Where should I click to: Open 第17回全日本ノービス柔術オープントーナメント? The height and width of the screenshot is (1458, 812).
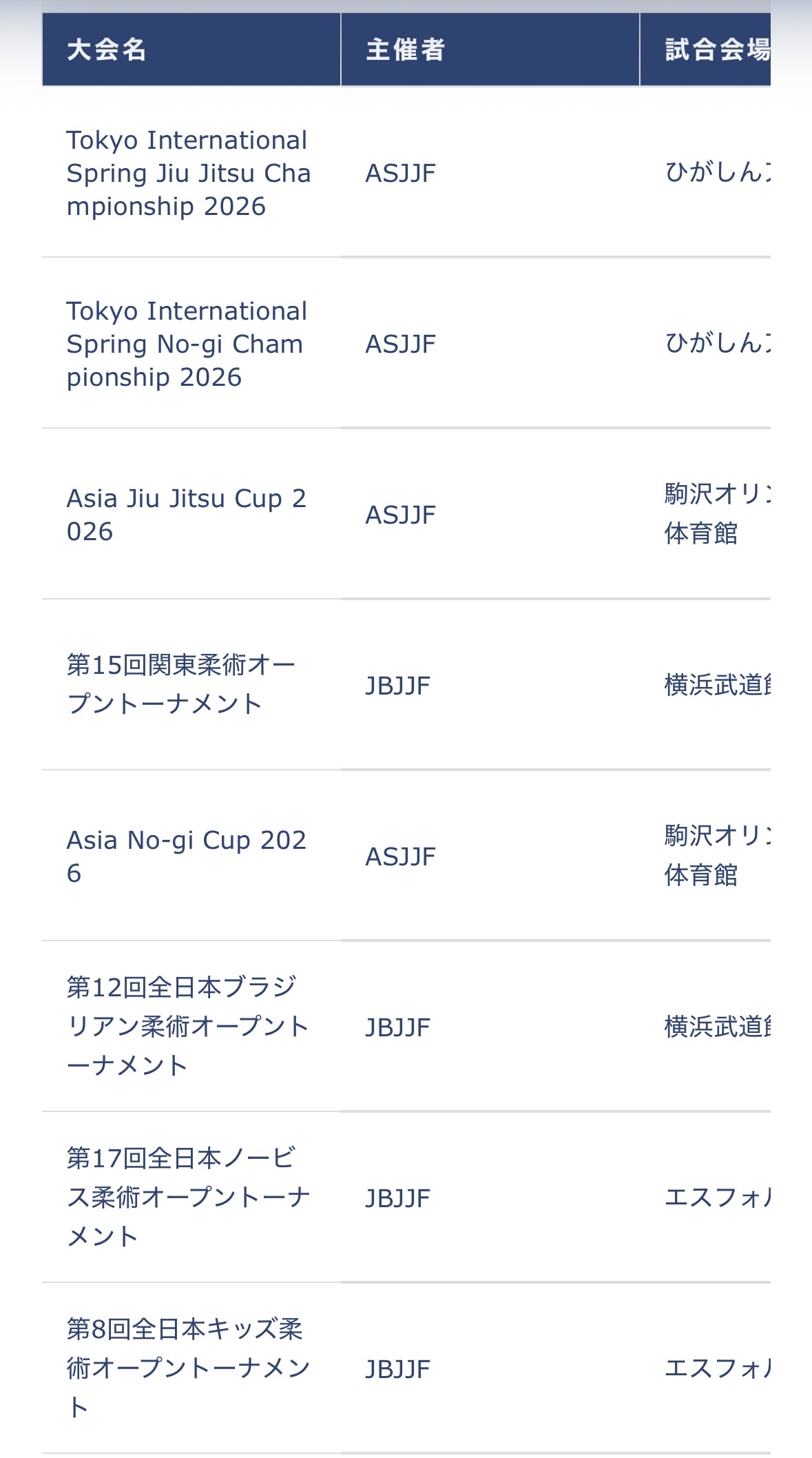pyautogui.click(x=187, y=1197)
